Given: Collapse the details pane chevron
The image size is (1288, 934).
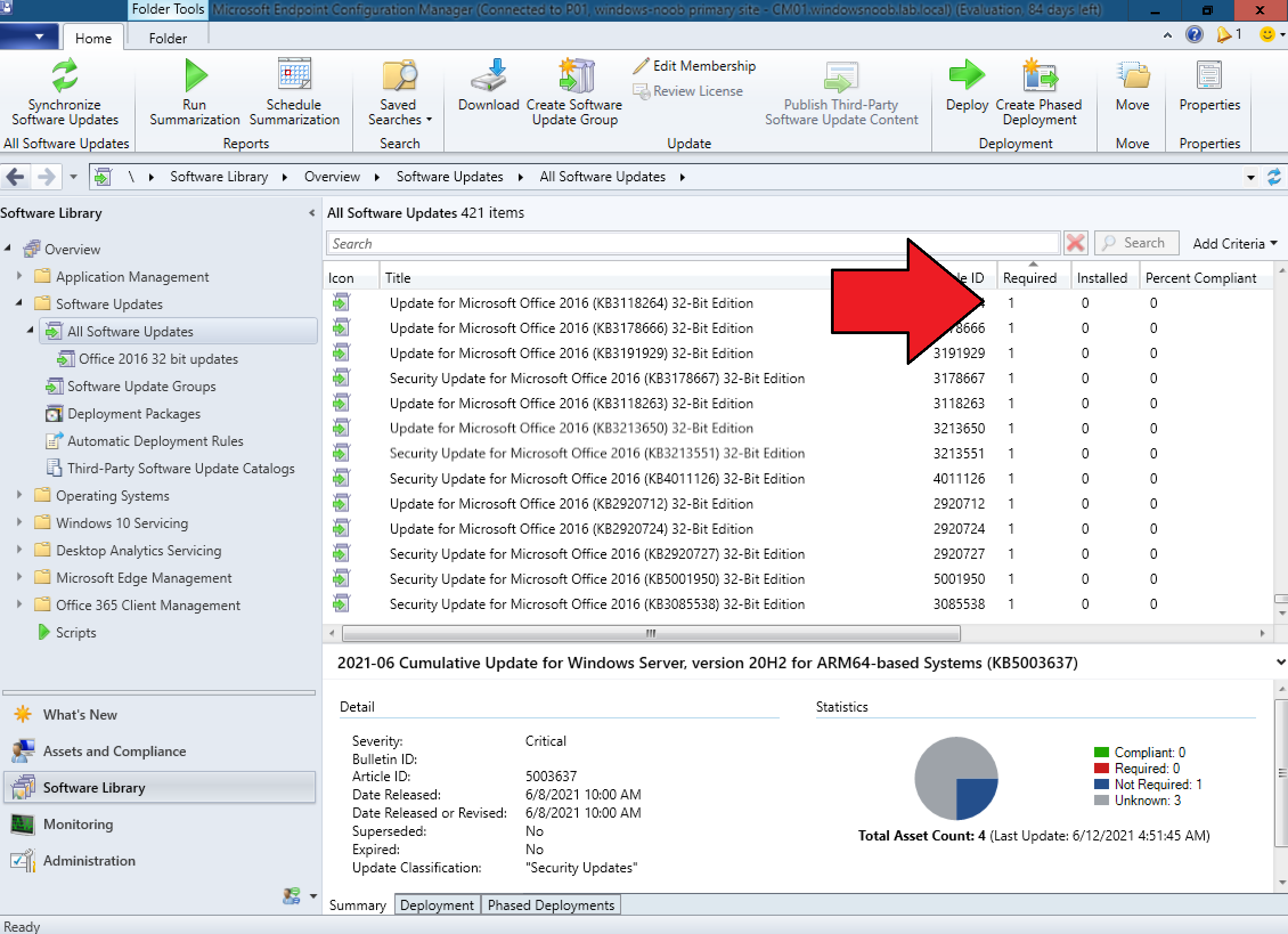Looking at the screenshot, I should 1280,662.
